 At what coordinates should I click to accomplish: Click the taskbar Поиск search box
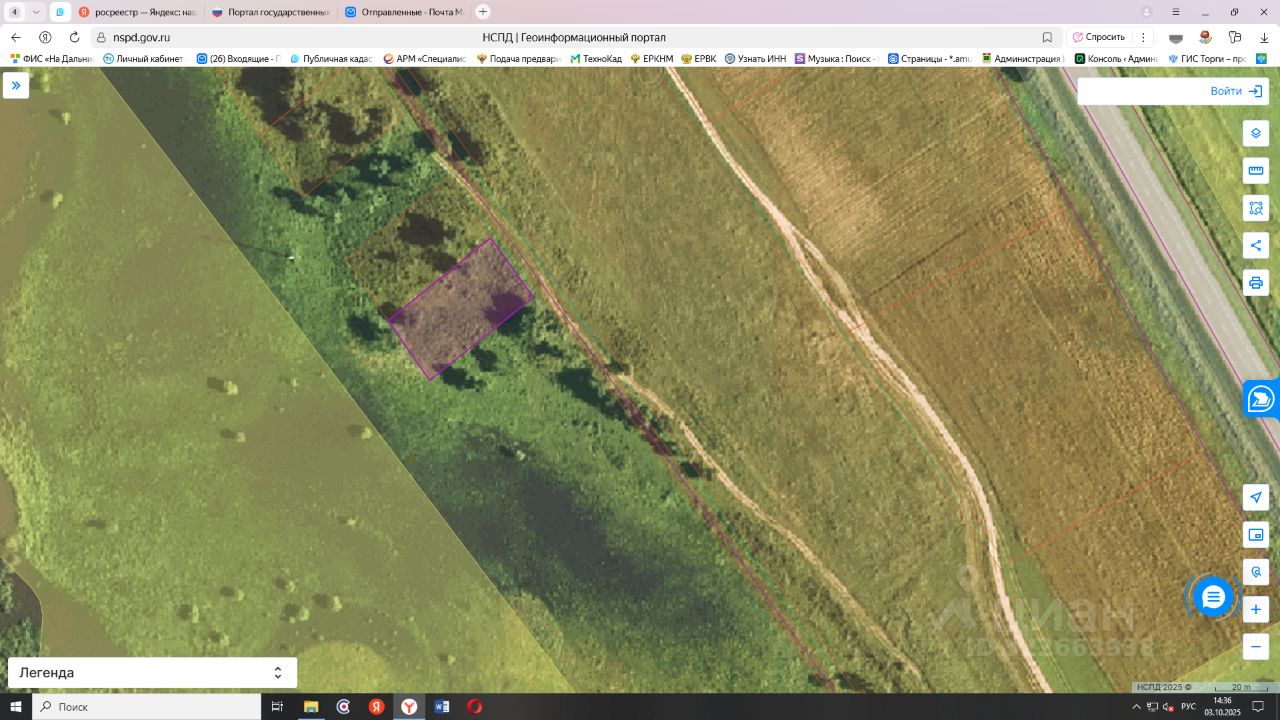tap(147, 707)
